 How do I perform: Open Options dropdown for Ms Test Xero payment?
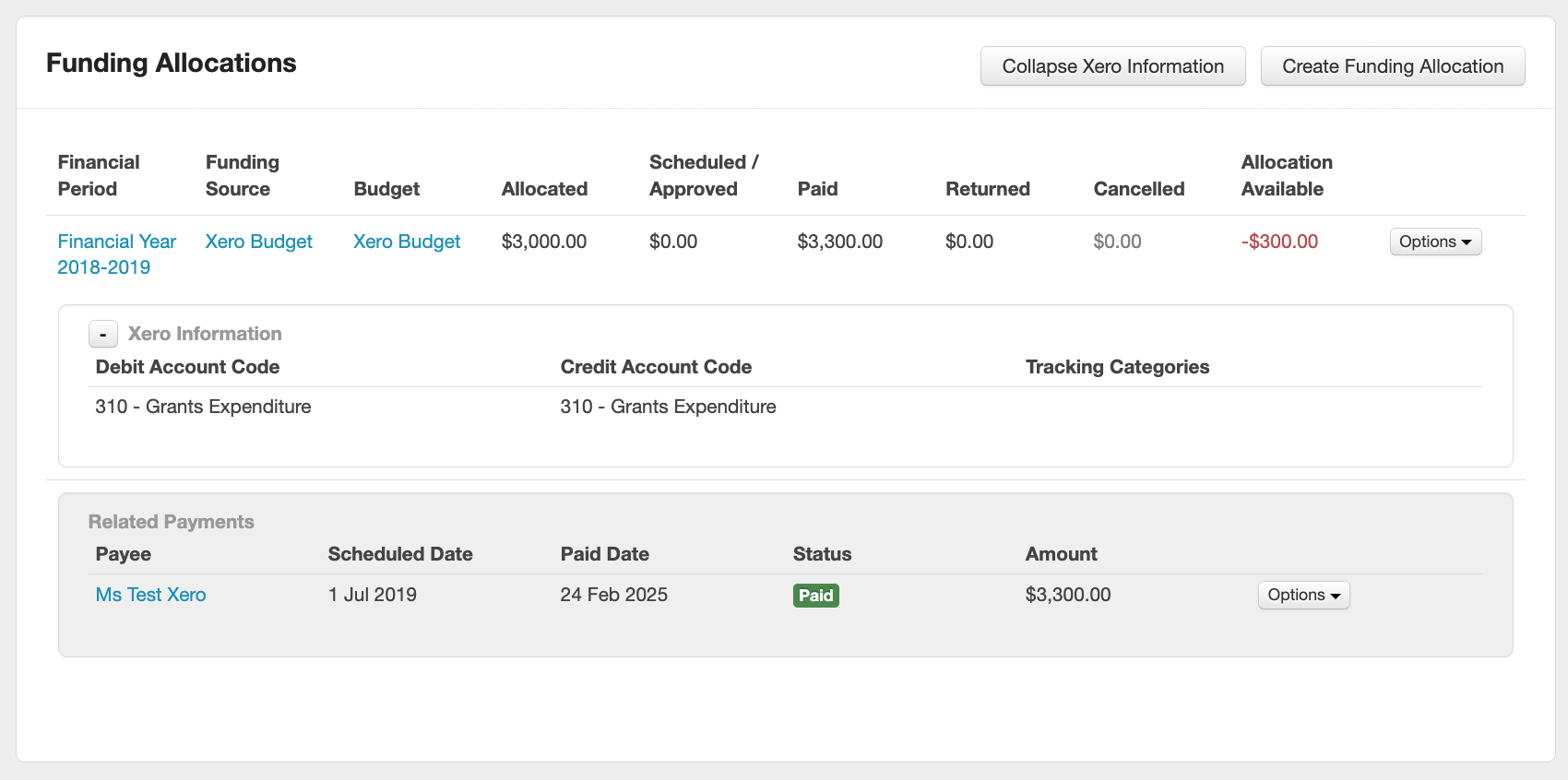pos(1302,595)
